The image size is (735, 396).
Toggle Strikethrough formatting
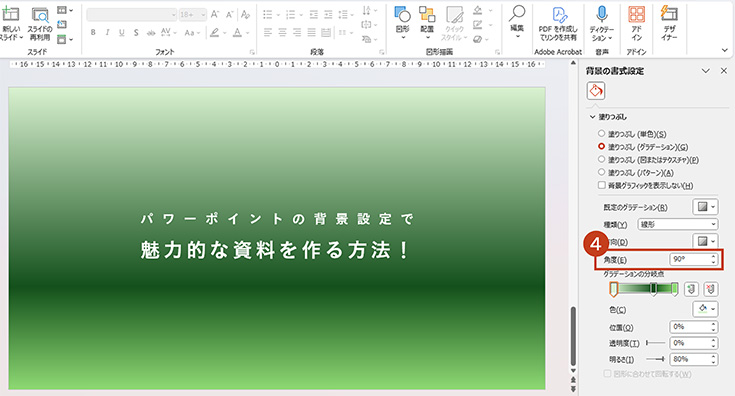pyautogui.click(x=151, y=32)
